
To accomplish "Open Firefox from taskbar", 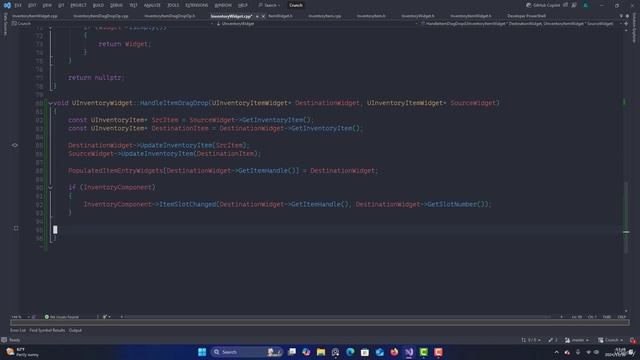I will [394, 352].
